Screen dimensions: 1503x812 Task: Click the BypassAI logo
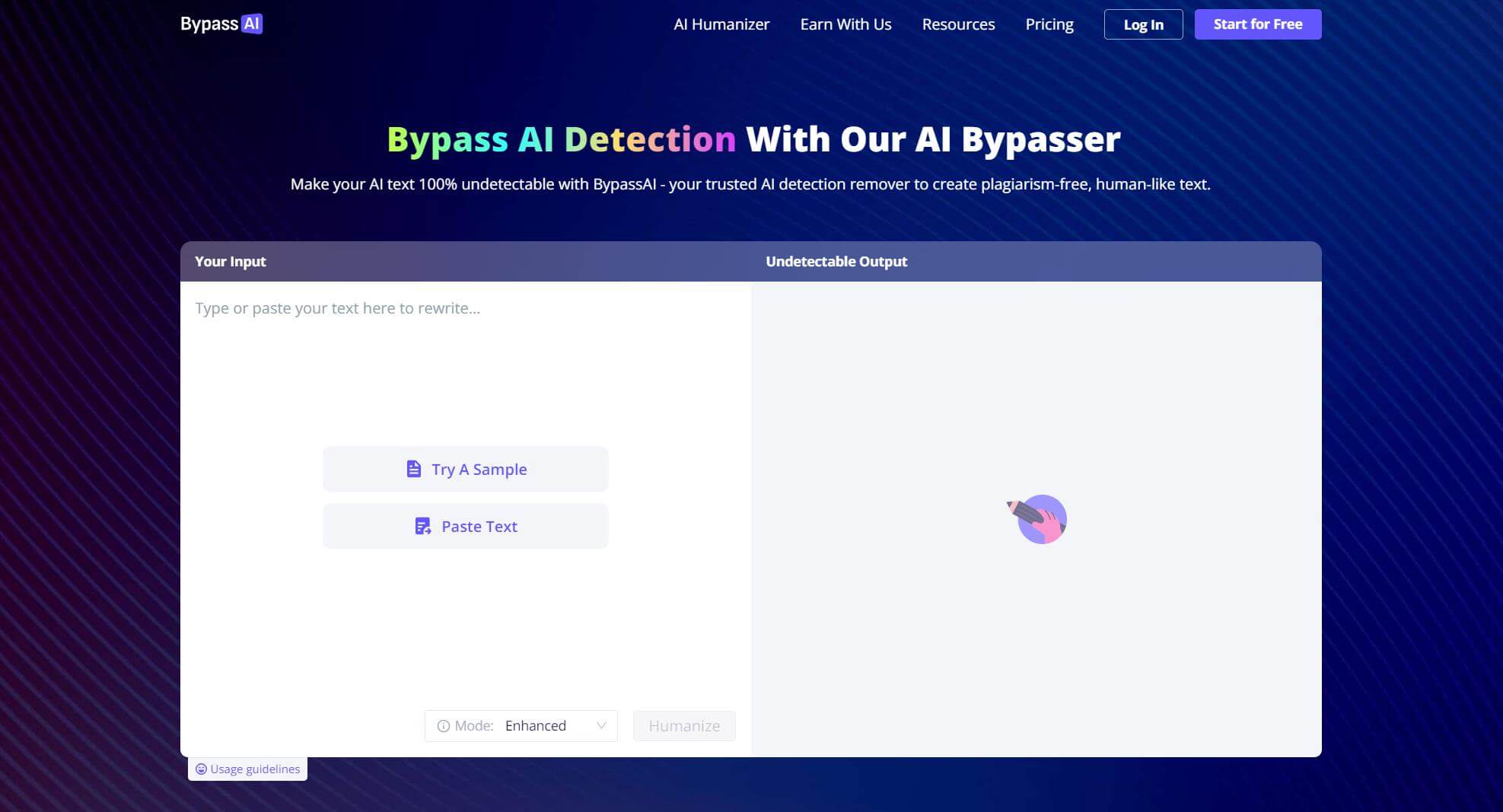(x=221, y=24)
